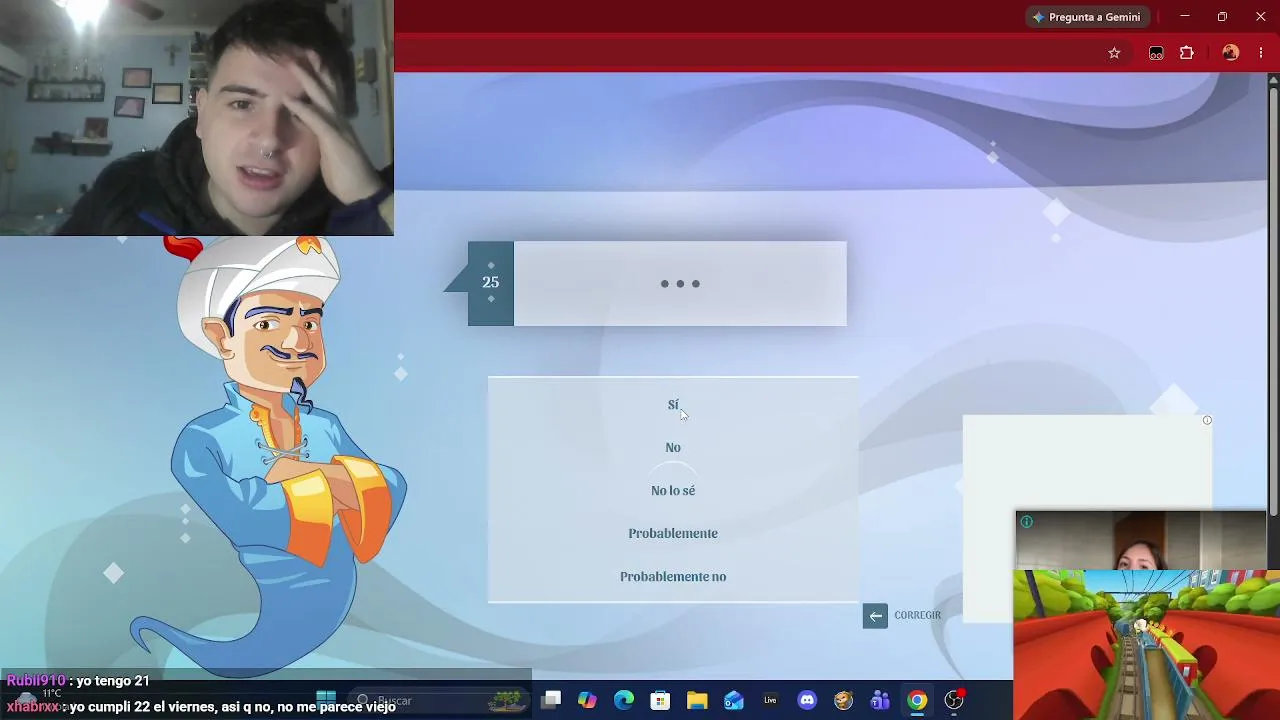Click the CORREGIR back arrow icon
The image size is (1280, 720).
pyautogui.click(x=875, y=616)
